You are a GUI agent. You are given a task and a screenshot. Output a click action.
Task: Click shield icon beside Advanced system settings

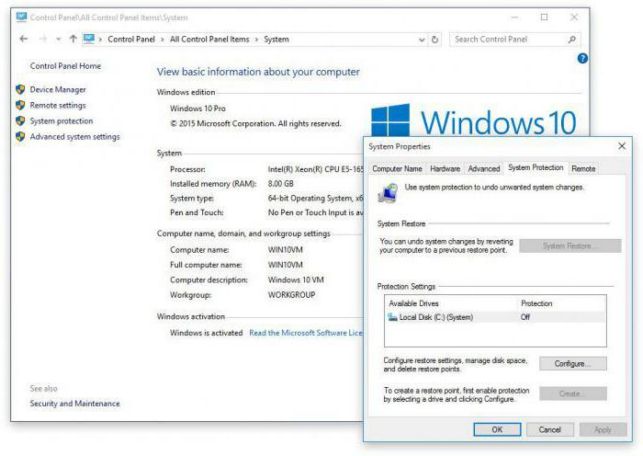[20, 136]
